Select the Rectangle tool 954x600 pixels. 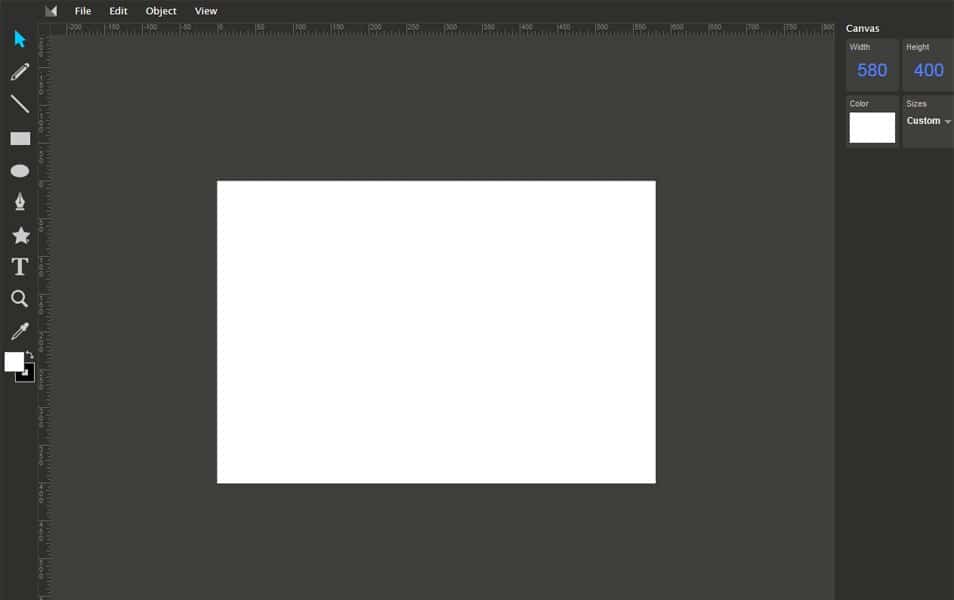(19, 137)
